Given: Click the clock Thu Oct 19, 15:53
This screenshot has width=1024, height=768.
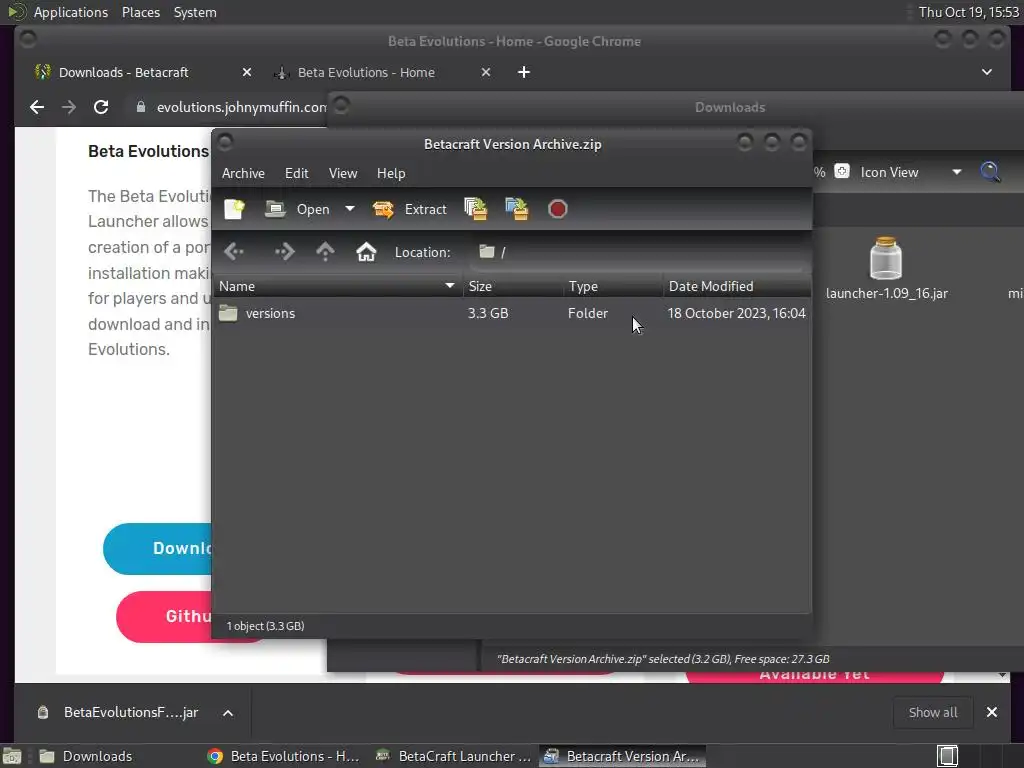Looking at the screenshot, I should (968, 12).
